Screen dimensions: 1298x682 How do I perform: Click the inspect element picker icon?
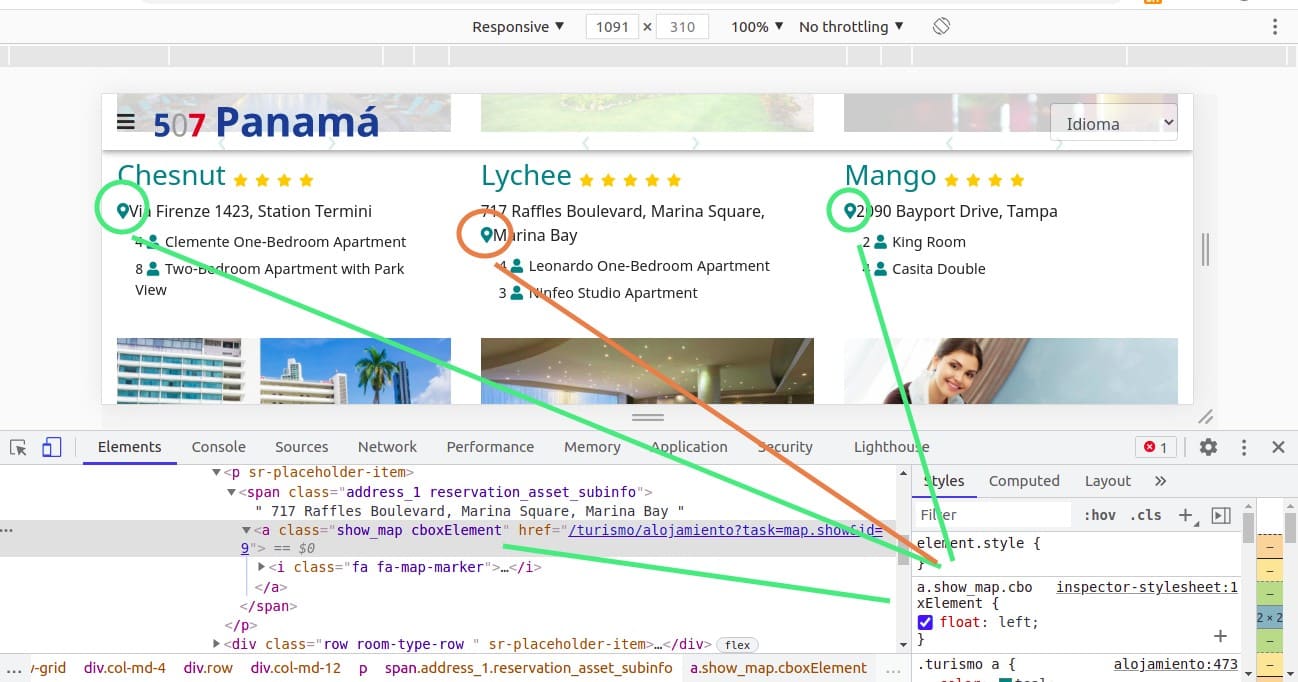pos(18,447)
